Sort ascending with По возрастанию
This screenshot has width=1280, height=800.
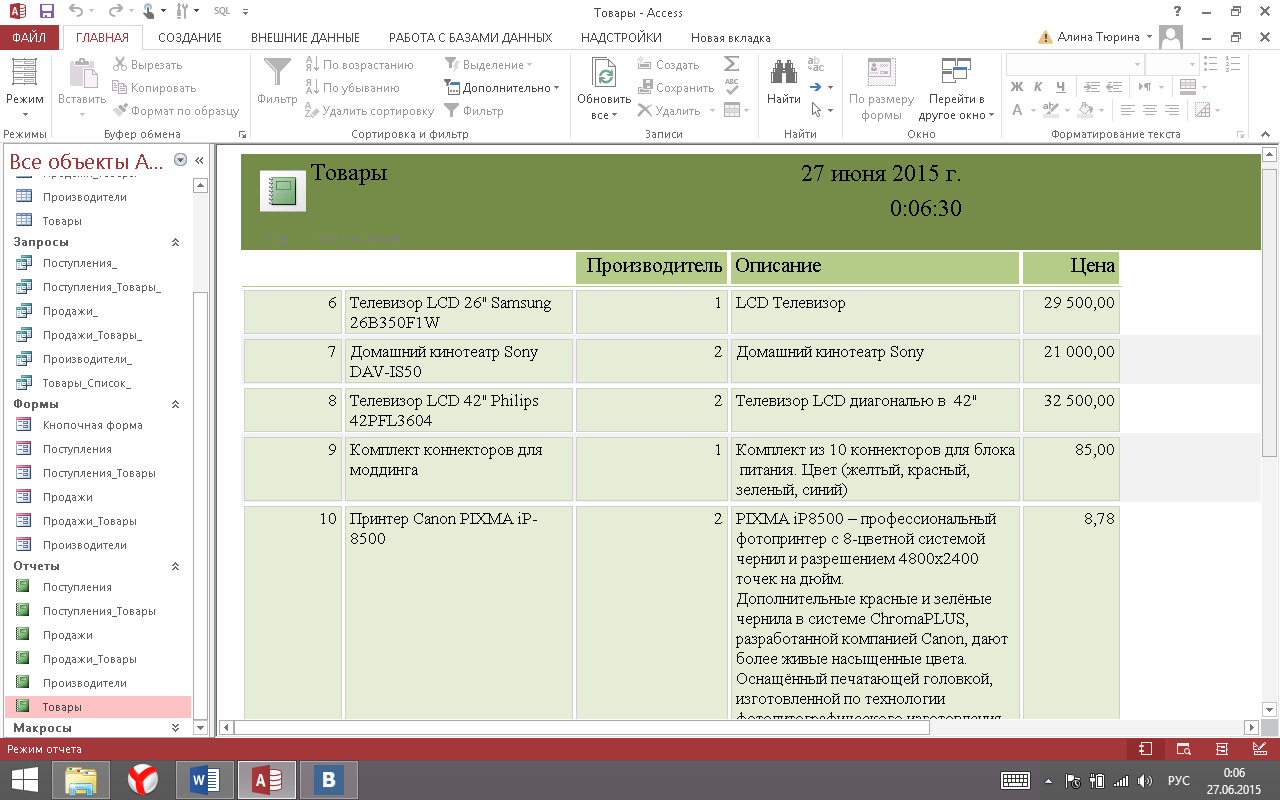pos(359,65)
